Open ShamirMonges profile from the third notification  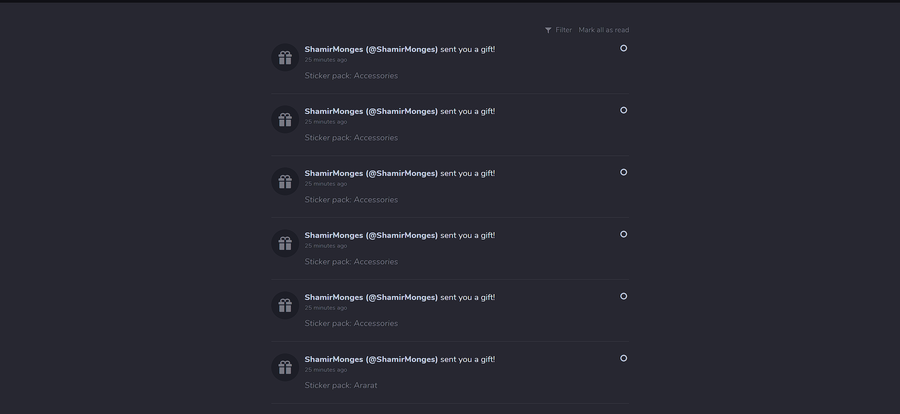(371, 173)
